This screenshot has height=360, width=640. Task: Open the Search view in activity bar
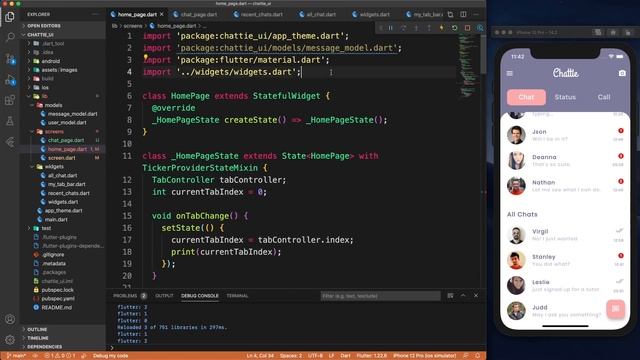pos(10,38)
